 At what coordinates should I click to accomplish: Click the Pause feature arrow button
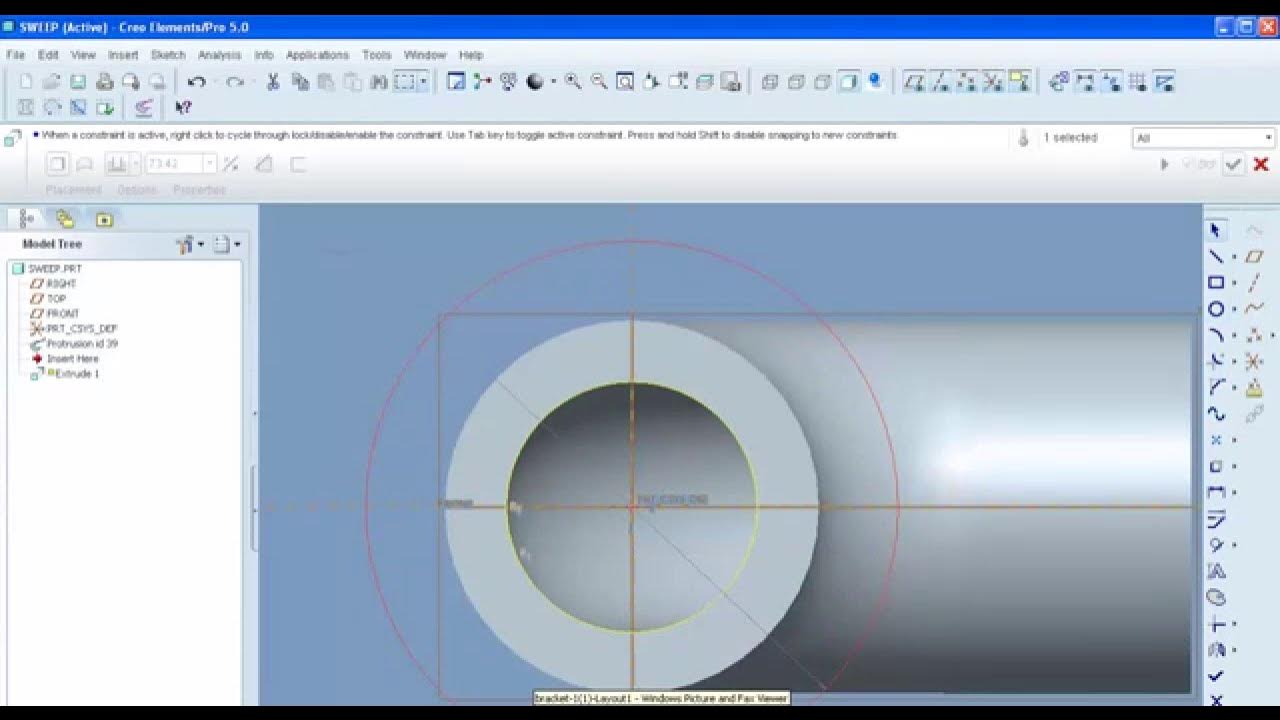click(1164, 164)
